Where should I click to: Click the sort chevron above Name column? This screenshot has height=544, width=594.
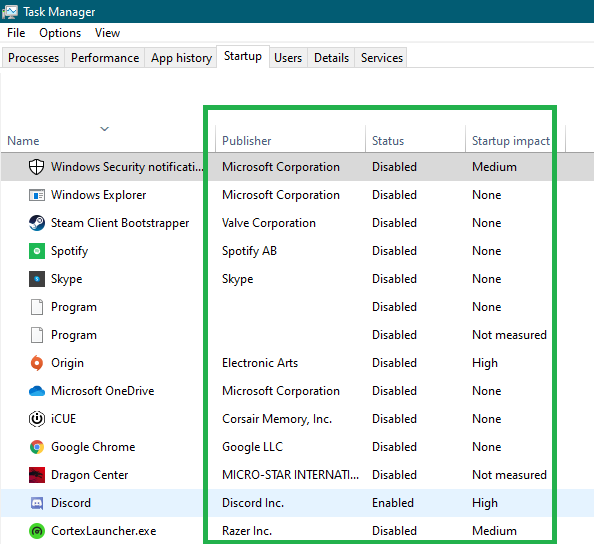(x=105, y=129)
